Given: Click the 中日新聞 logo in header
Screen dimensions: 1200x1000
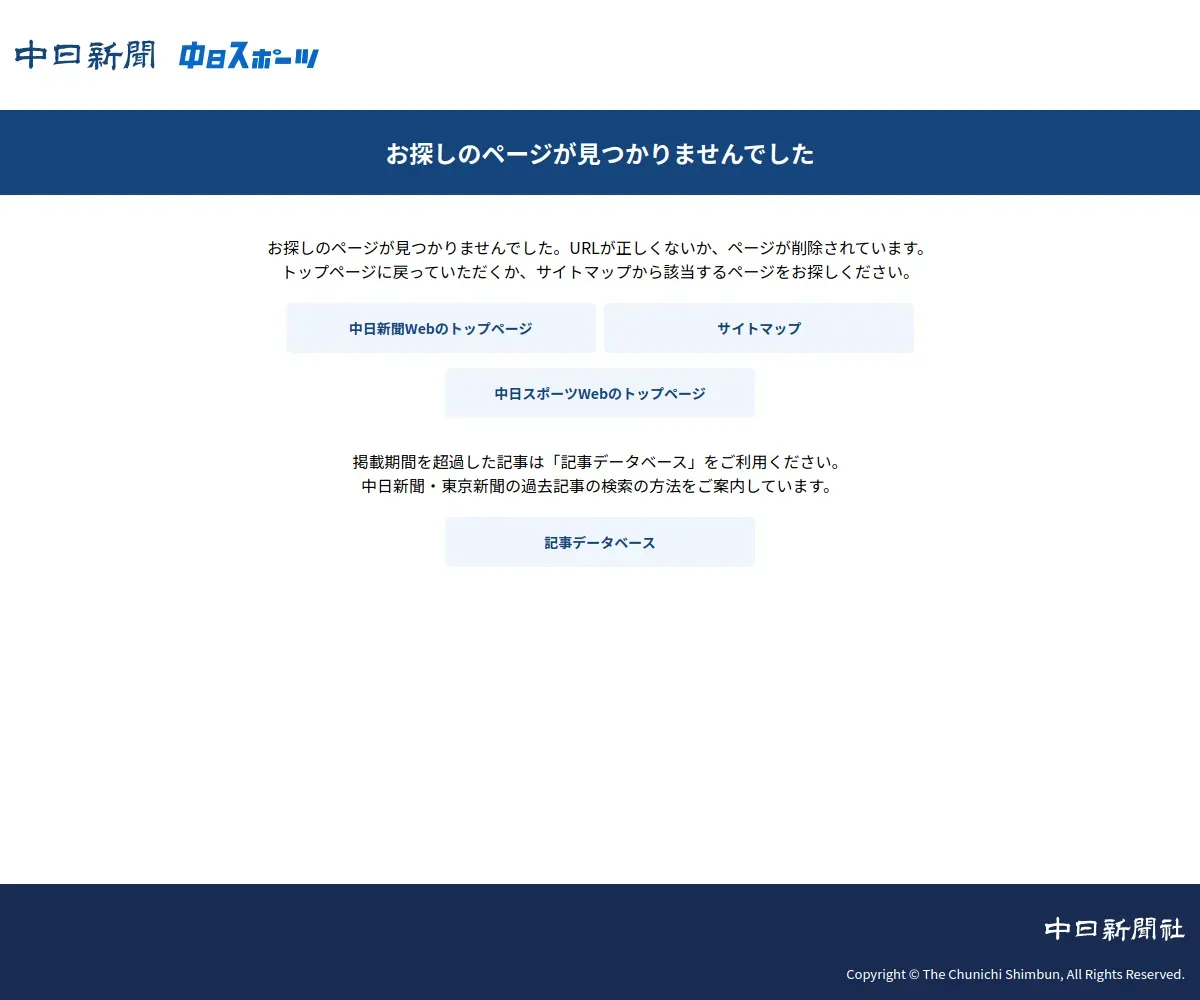Looking at the screenshot, I should (85, 55).
